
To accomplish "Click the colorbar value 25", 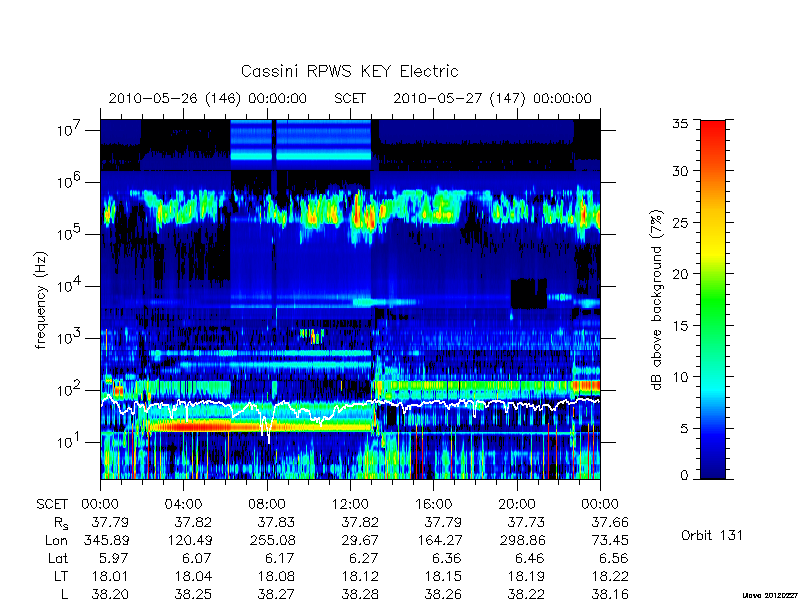I will (680, 222).
